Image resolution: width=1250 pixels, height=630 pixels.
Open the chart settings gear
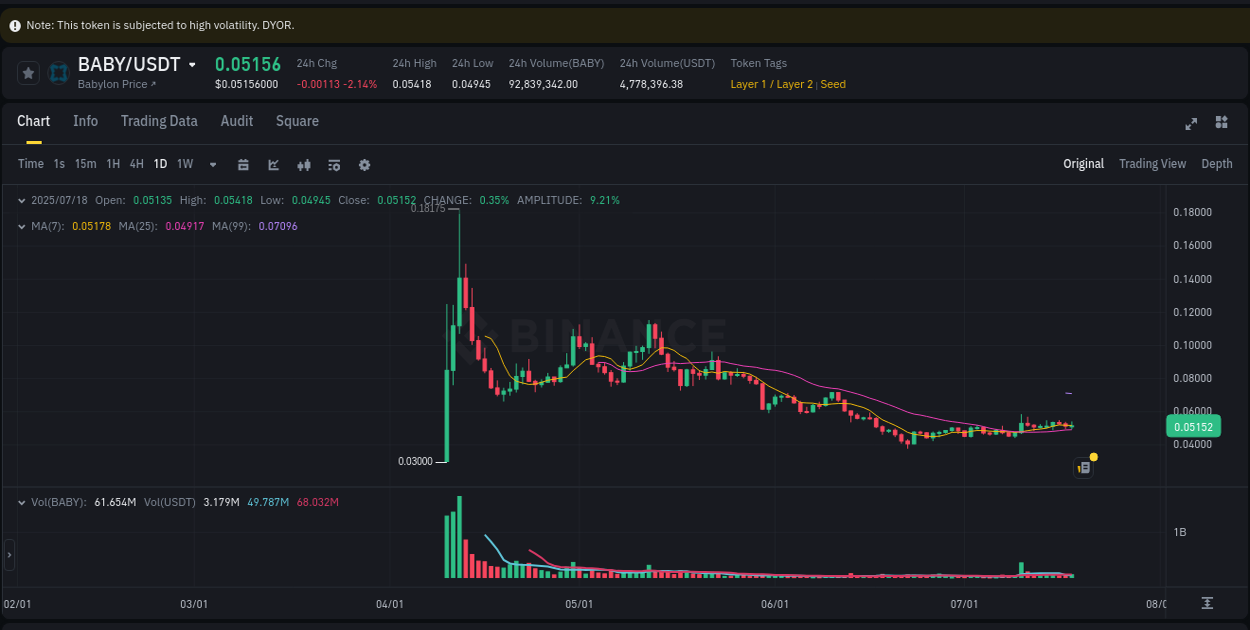(x=364, y=164)
